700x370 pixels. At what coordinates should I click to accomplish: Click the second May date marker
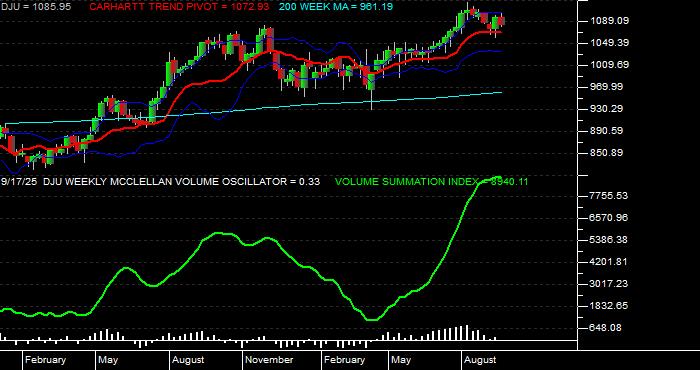click(x=401, y=360)
